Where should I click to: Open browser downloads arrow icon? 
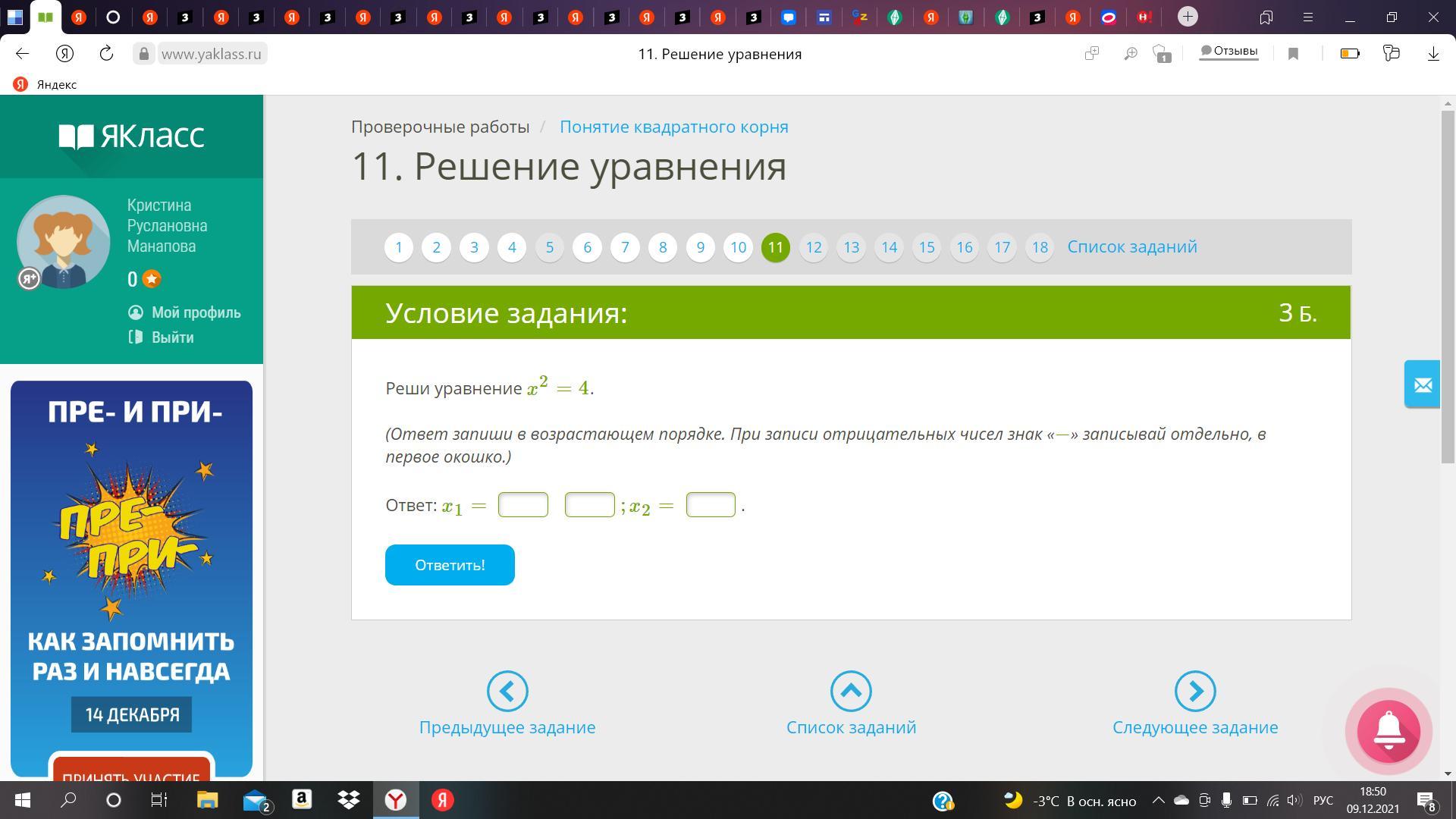pyautogui.click(x=1433, y=54)
